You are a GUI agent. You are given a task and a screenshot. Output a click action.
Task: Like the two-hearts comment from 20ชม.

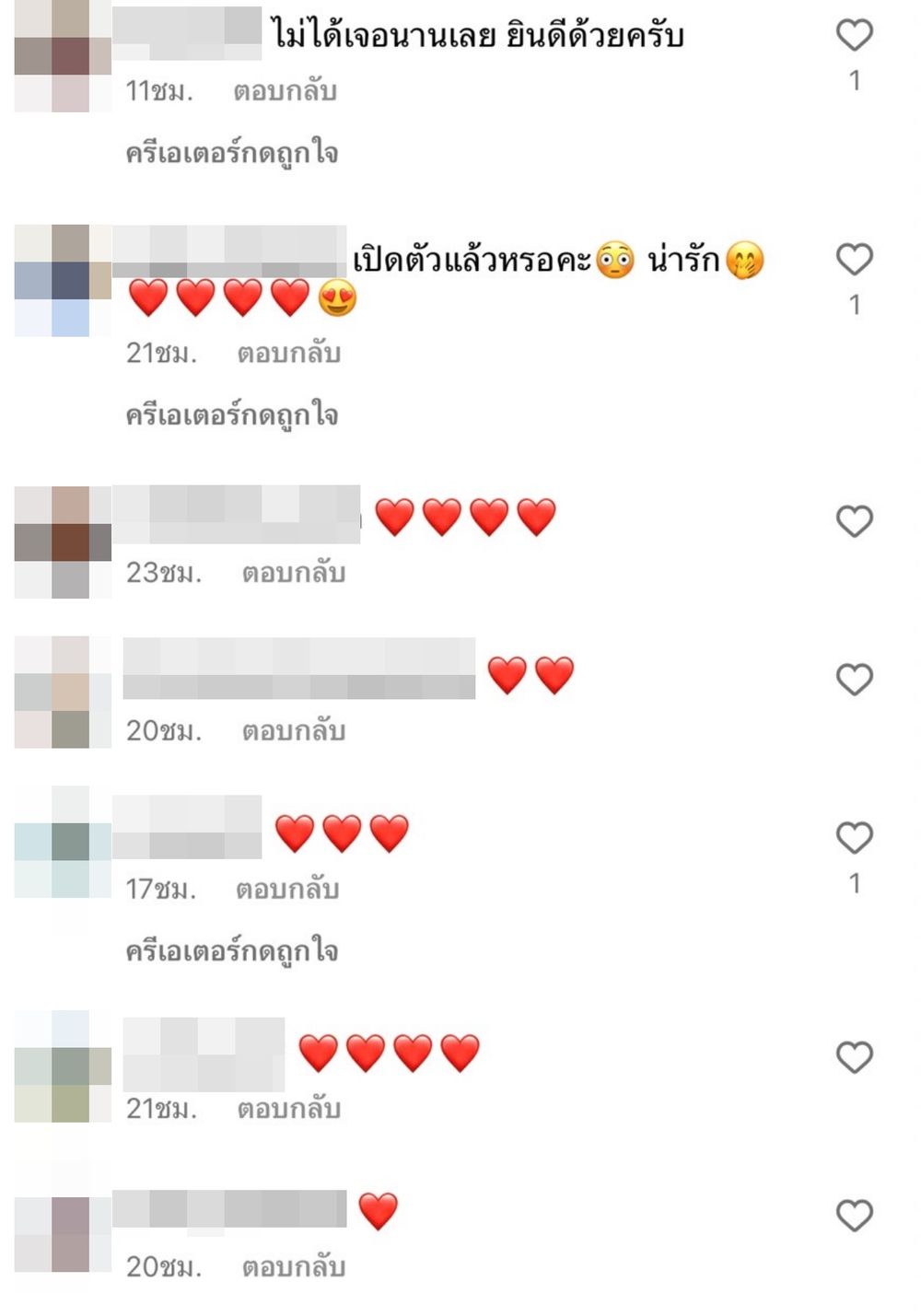point(854,680)
